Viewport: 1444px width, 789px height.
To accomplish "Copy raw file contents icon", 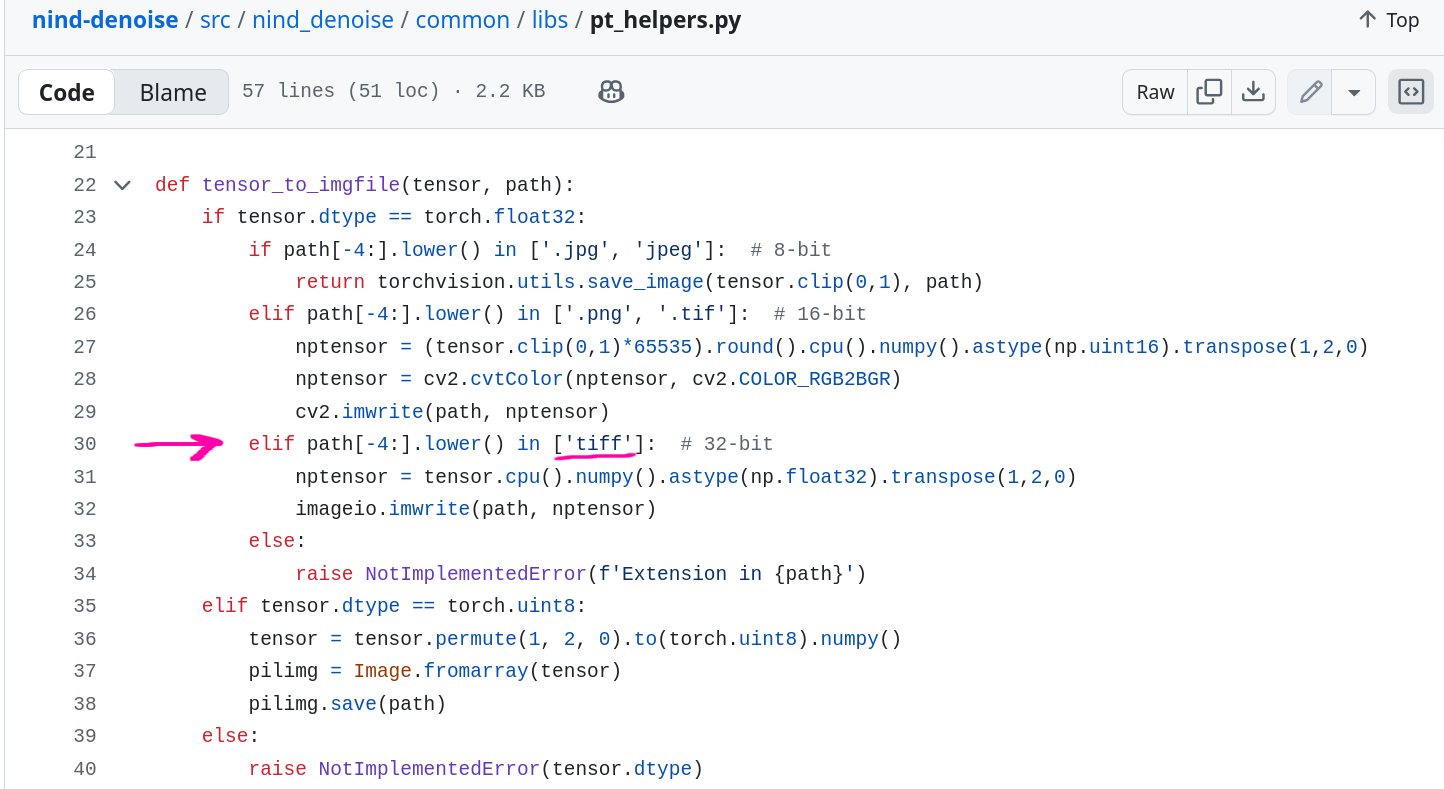I will pyautogui.click(x=1209, y=92).
